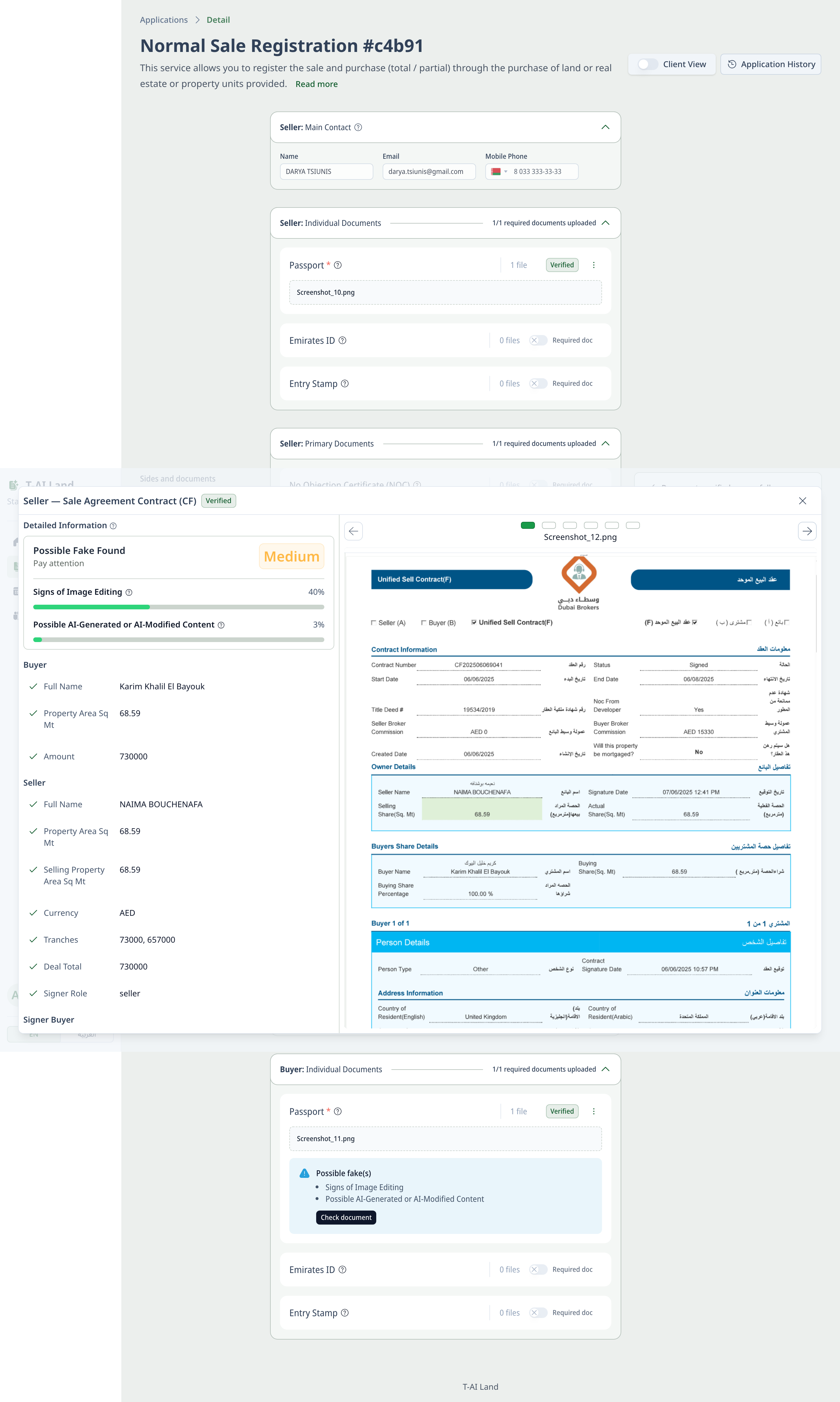Click the Signs of Image Editing info icon
The width and height of the screenshot is (840, 1402).
tap(129, 592)
